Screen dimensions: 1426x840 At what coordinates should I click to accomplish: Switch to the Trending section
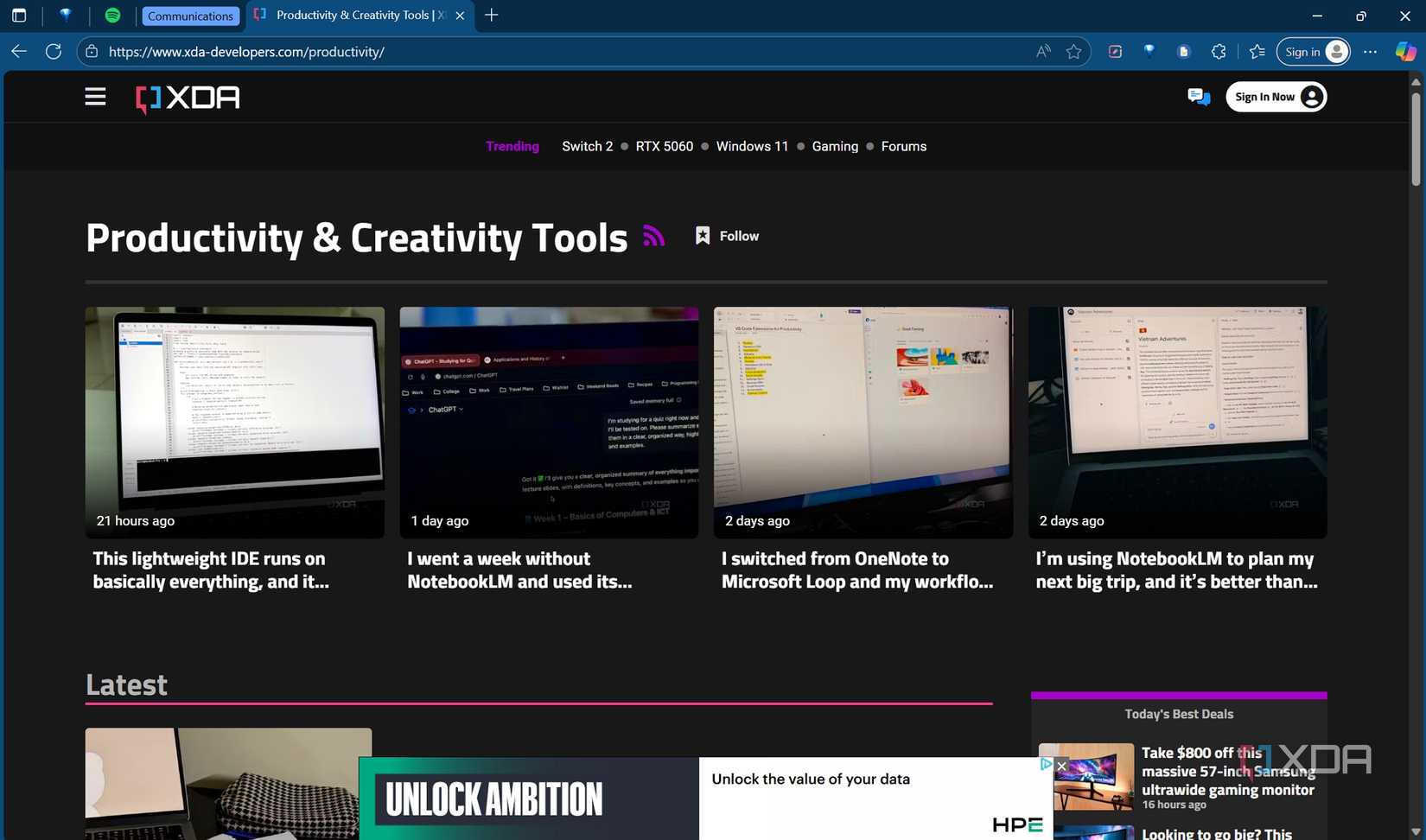click(512, 146)
